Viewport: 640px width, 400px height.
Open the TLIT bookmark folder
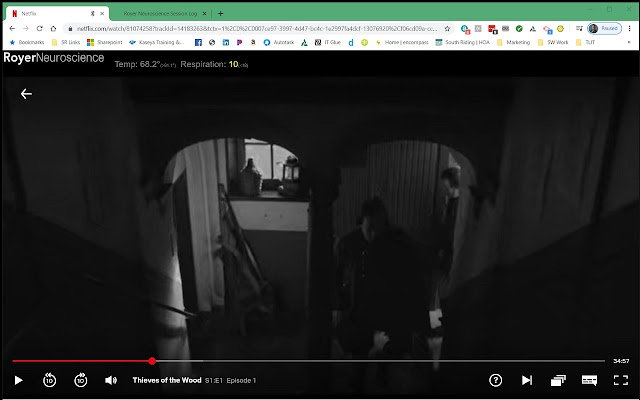point(585,42)
